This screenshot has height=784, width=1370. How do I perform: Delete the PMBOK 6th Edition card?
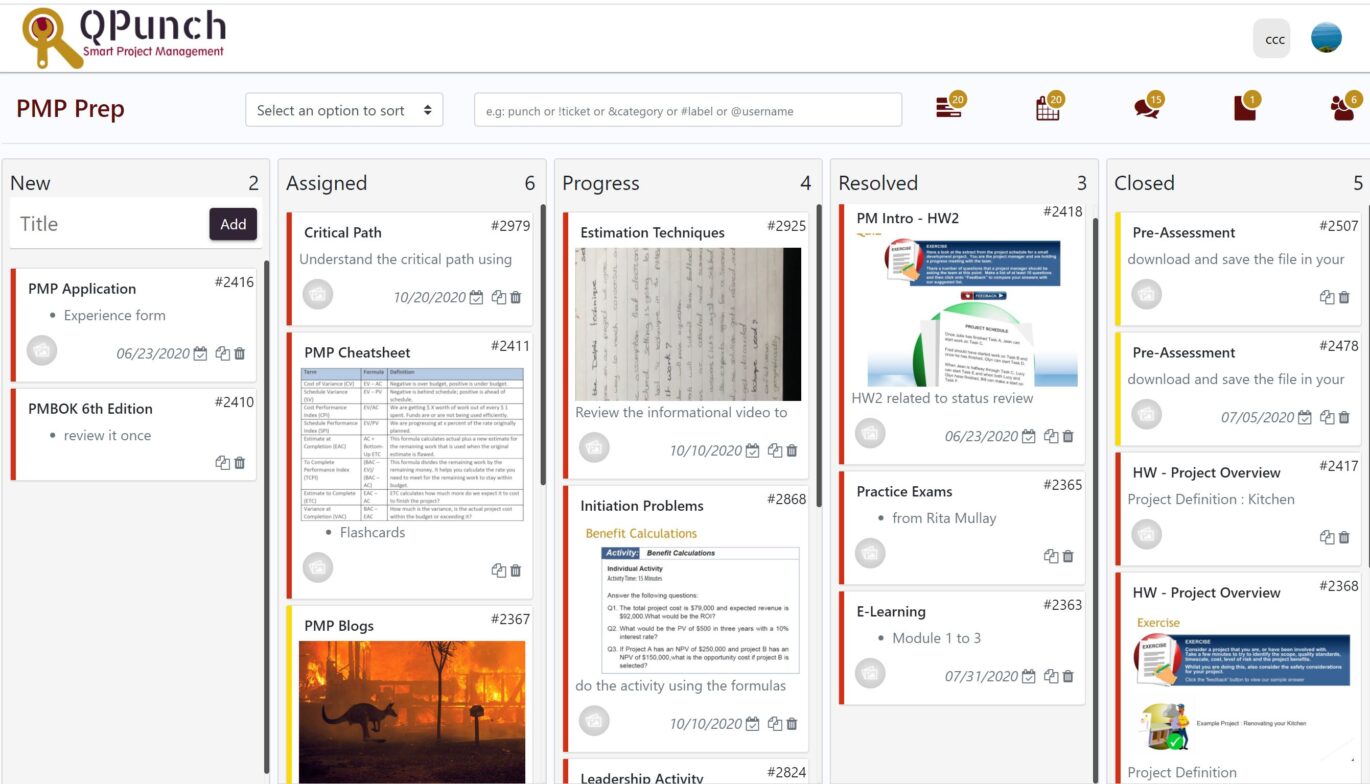240,463
